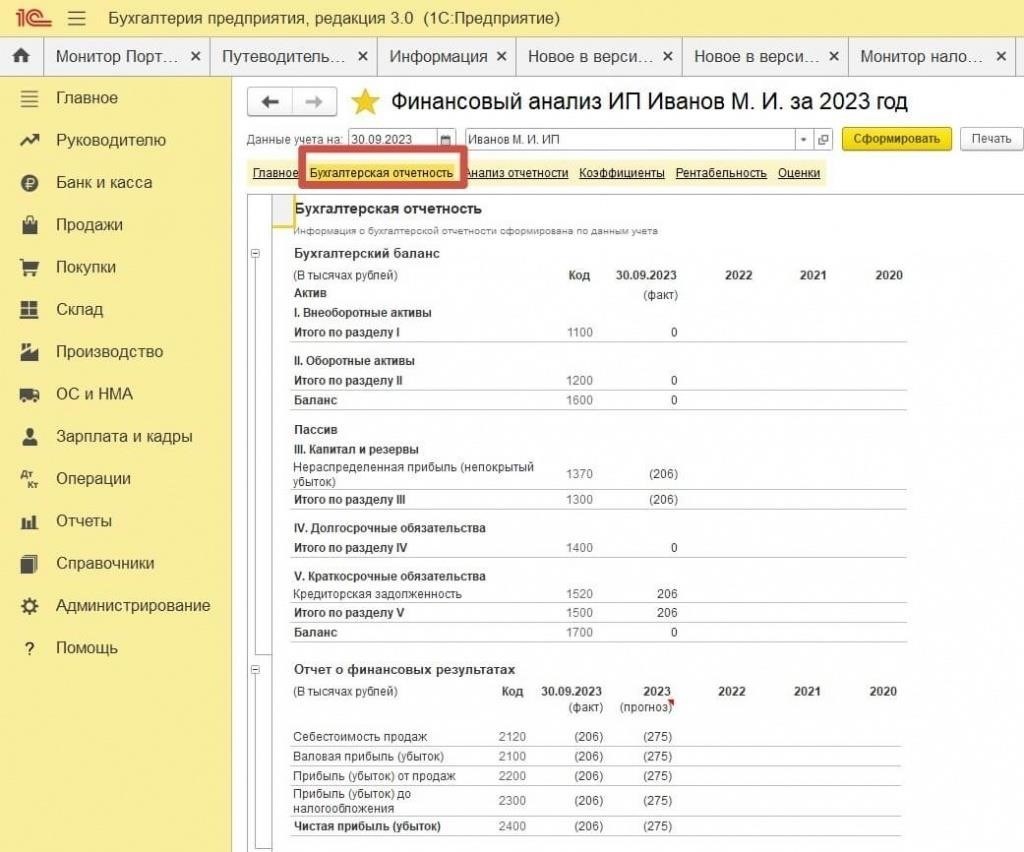Open the Банк и касса ruble icon
Image resolution: width=1024 pixels, height=852 pixels.
pos(29,183)
